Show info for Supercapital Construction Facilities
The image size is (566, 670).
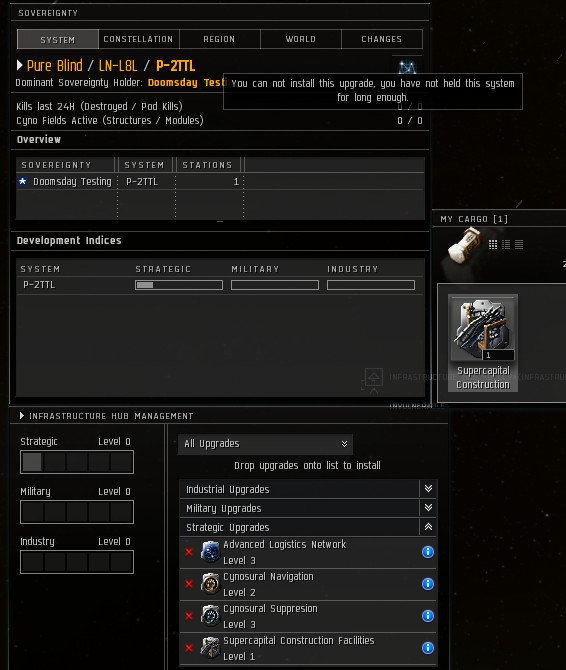[x=428, y=648]
